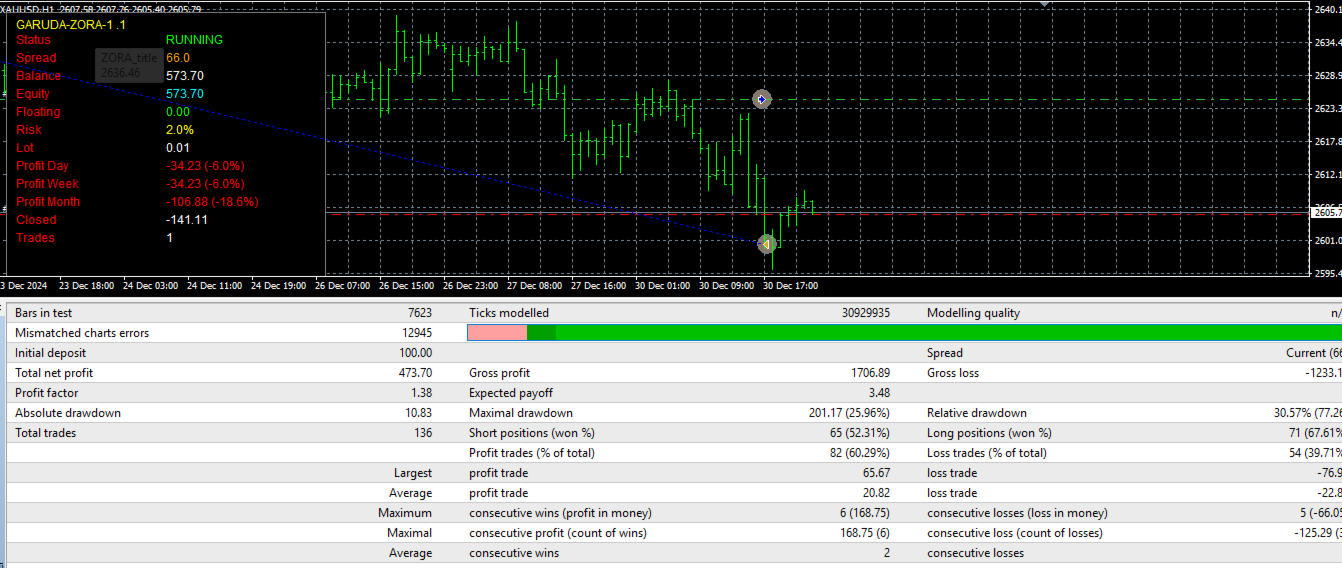Click the Maximal drawdown value 201.17 (25.96%)
Screen dimensions: 1342x568
(850, 413)
